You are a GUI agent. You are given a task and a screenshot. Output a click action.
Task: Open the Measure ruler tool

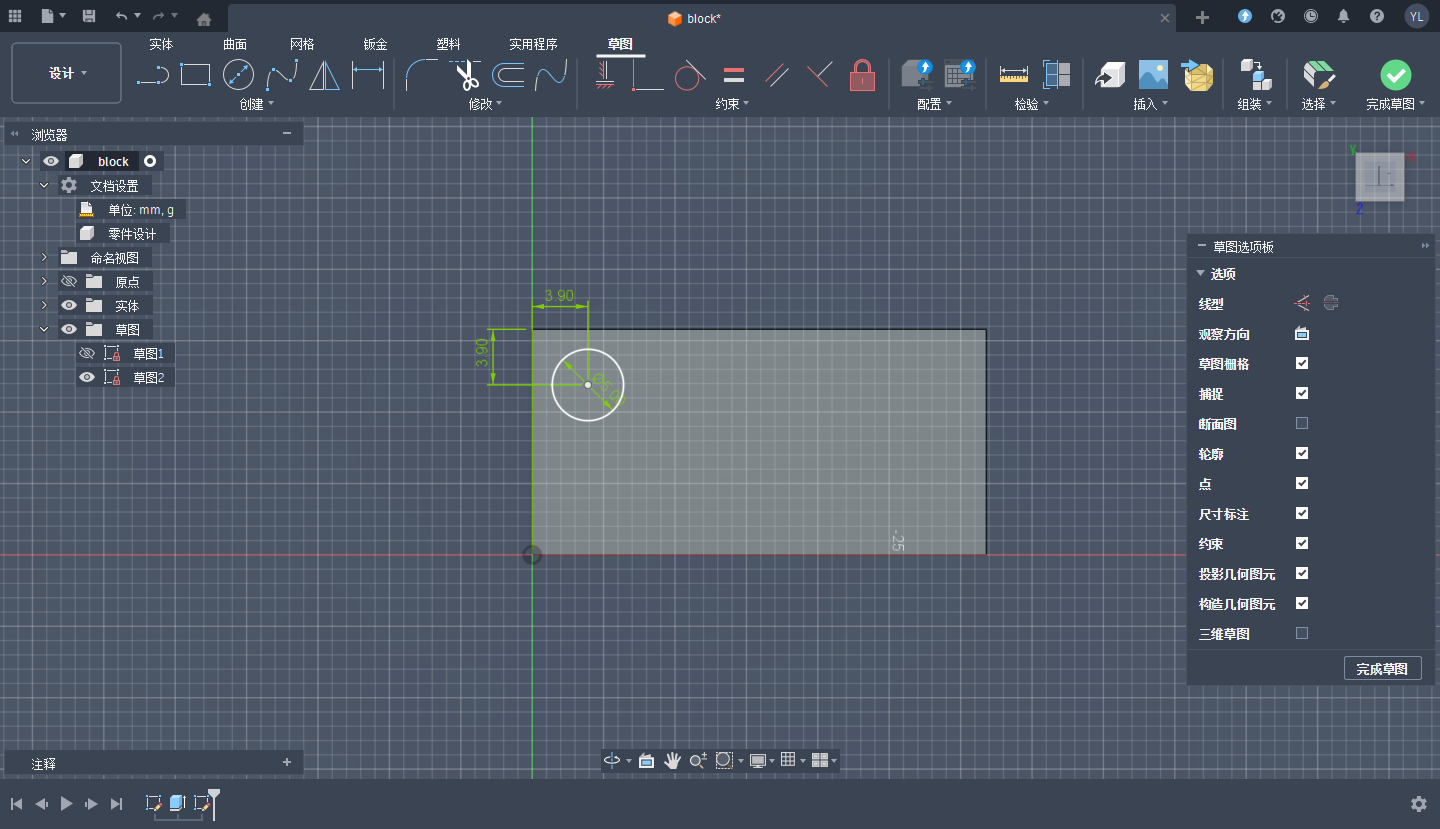[1013, 75]
